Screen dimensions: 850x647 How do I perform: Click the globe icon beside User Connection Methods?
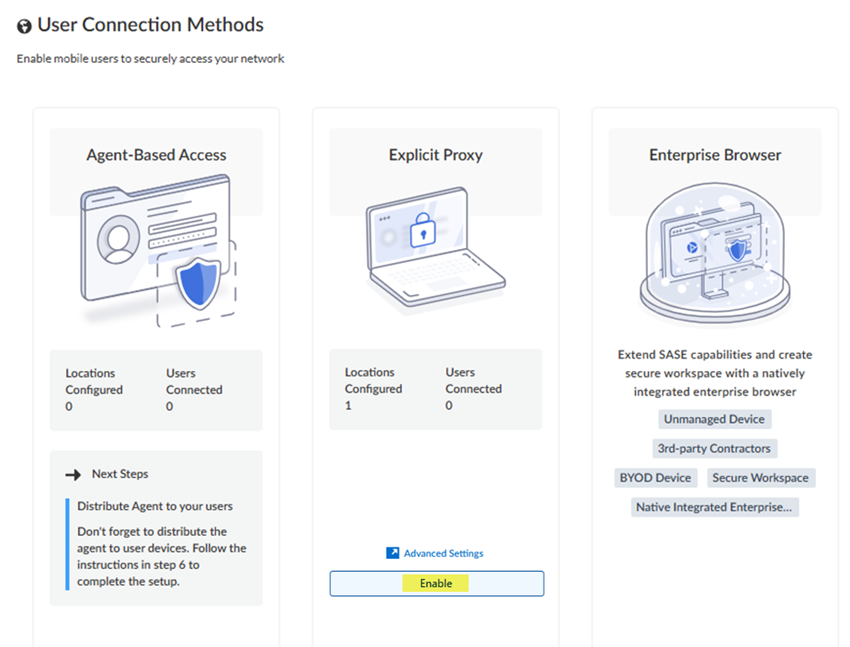(24, 27)
